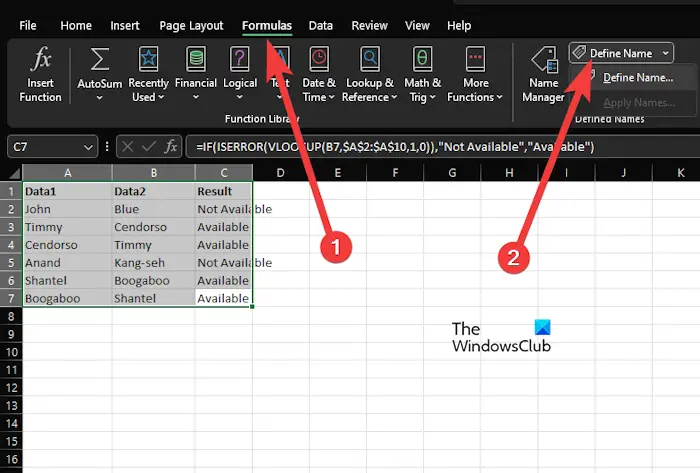Viewport: 700px width, 473px height.
Task: Select the cell containing Blue
Action: click(154, 209)
